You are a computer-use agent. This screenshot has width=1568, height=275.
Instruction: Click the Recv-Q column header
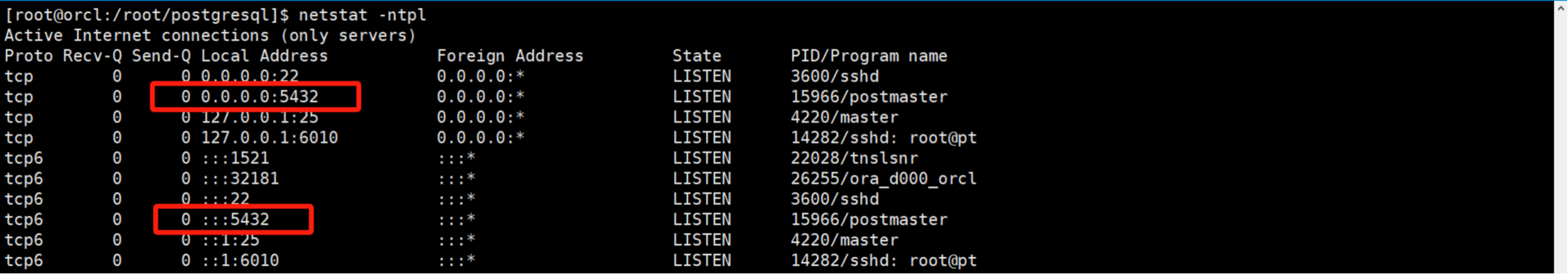[92, 56]
